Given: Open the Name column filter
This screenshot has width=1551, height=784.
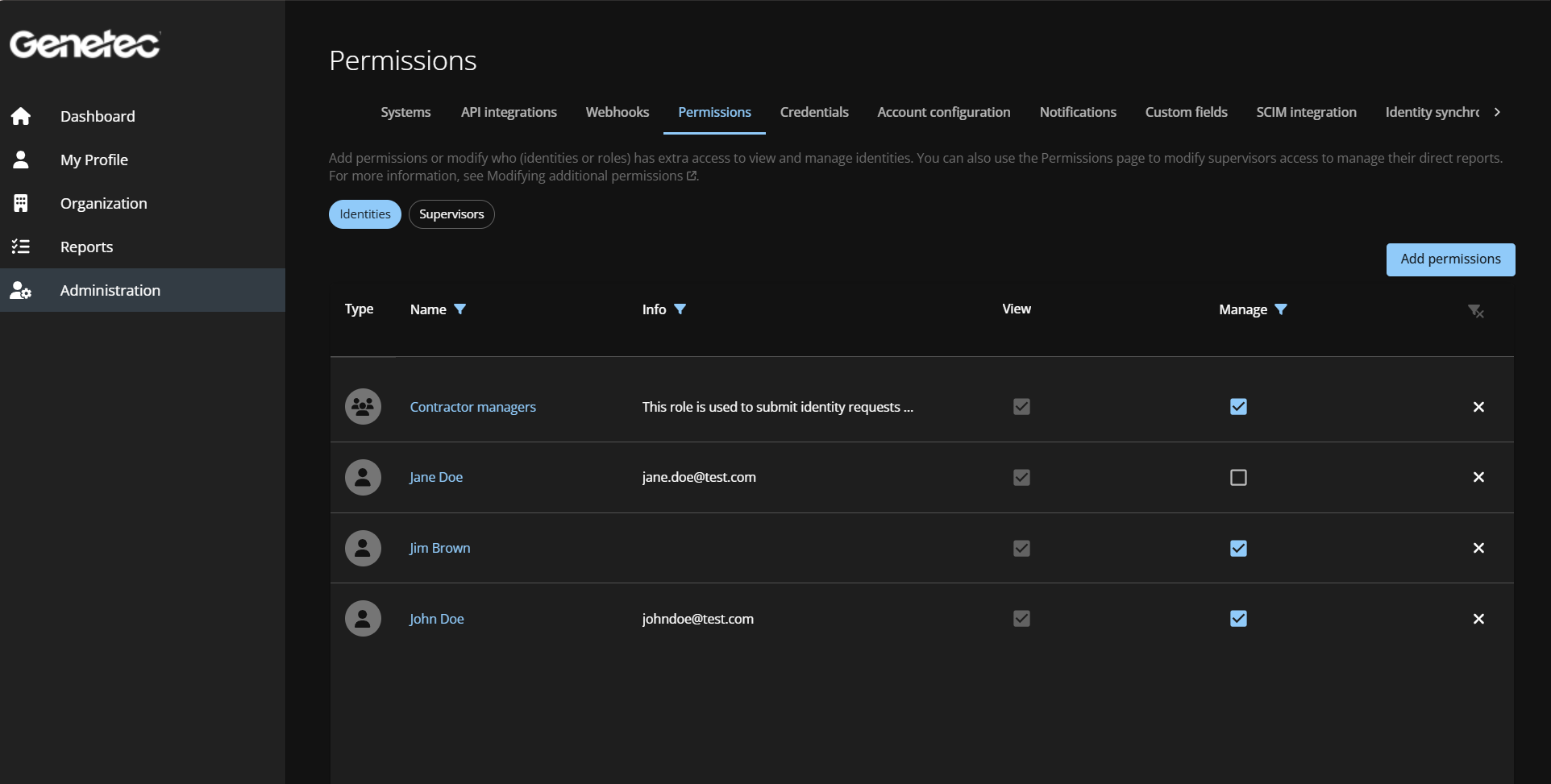Looking at the screenshot, I should point(460,309).
